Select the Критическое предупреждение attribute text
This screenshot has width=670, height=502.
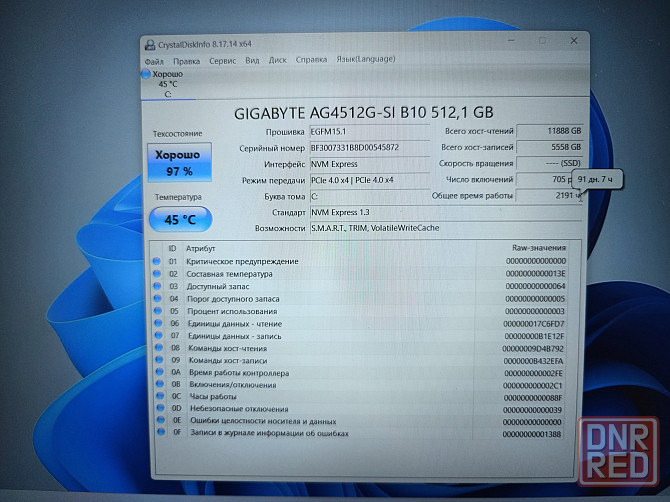coord(242,261)
